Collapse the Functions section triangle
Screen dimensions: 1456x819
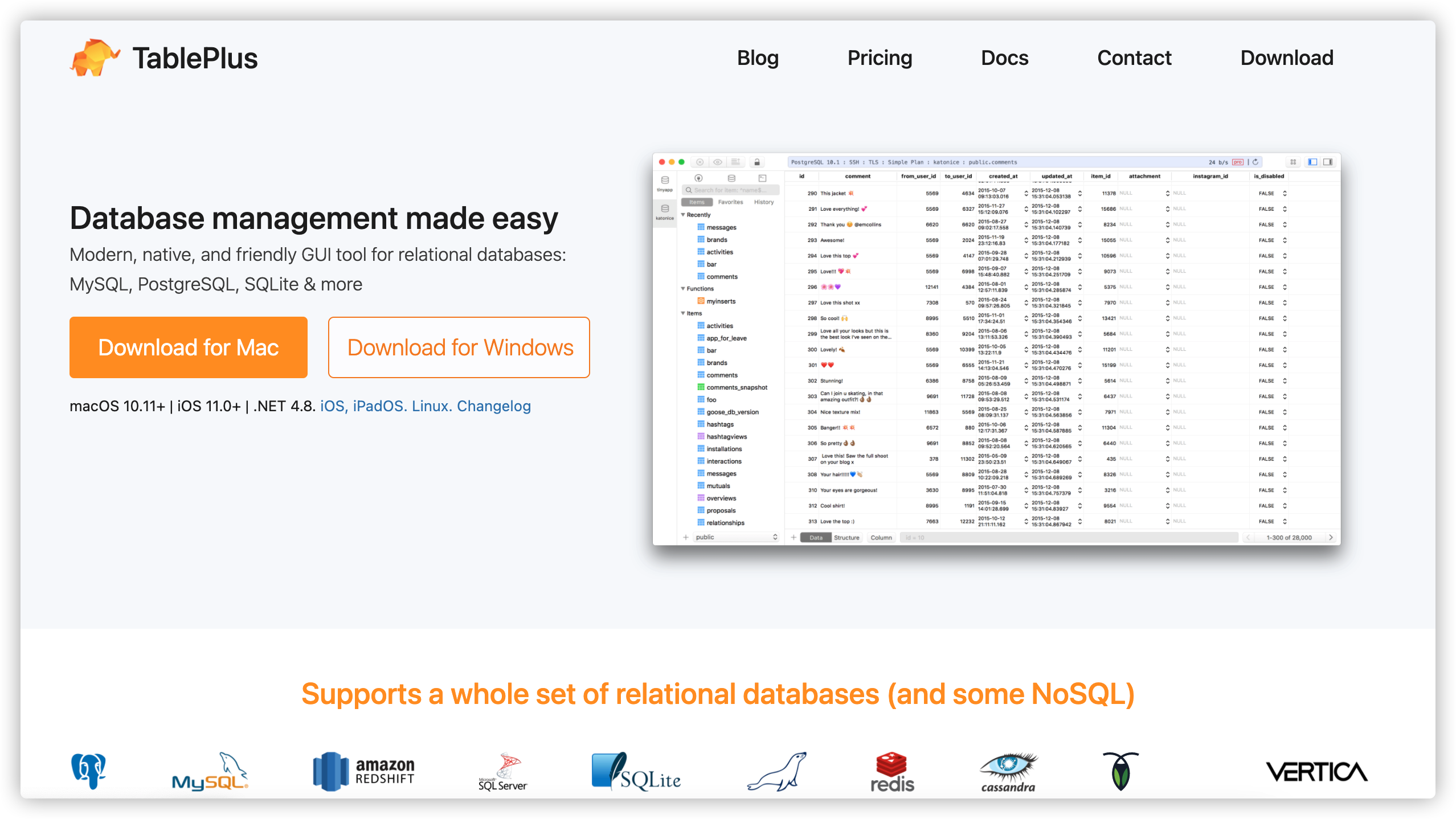[683, 289]
